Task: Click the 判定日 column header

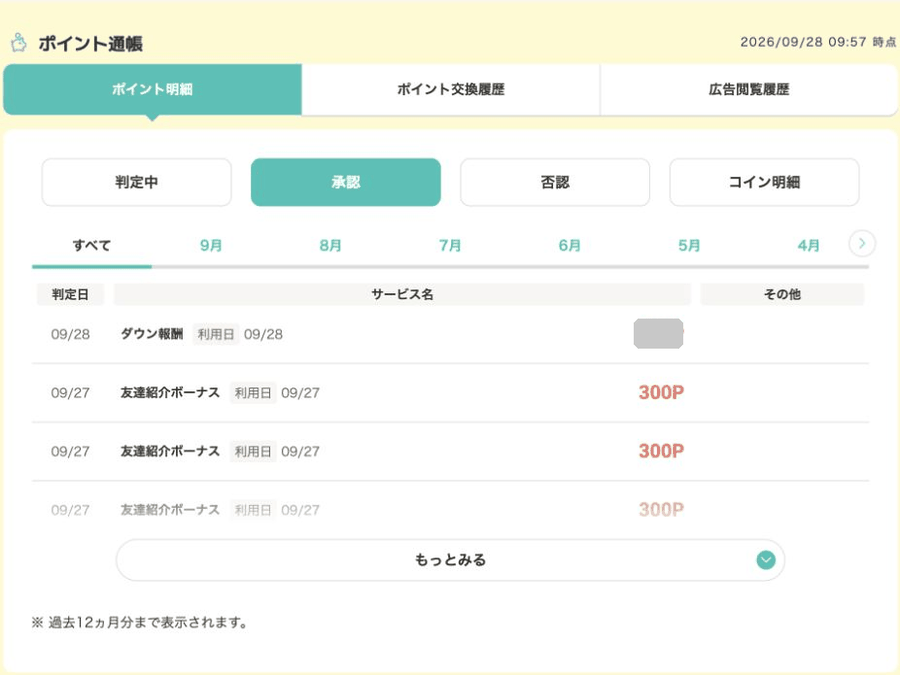Action: [x=70, y=294]
